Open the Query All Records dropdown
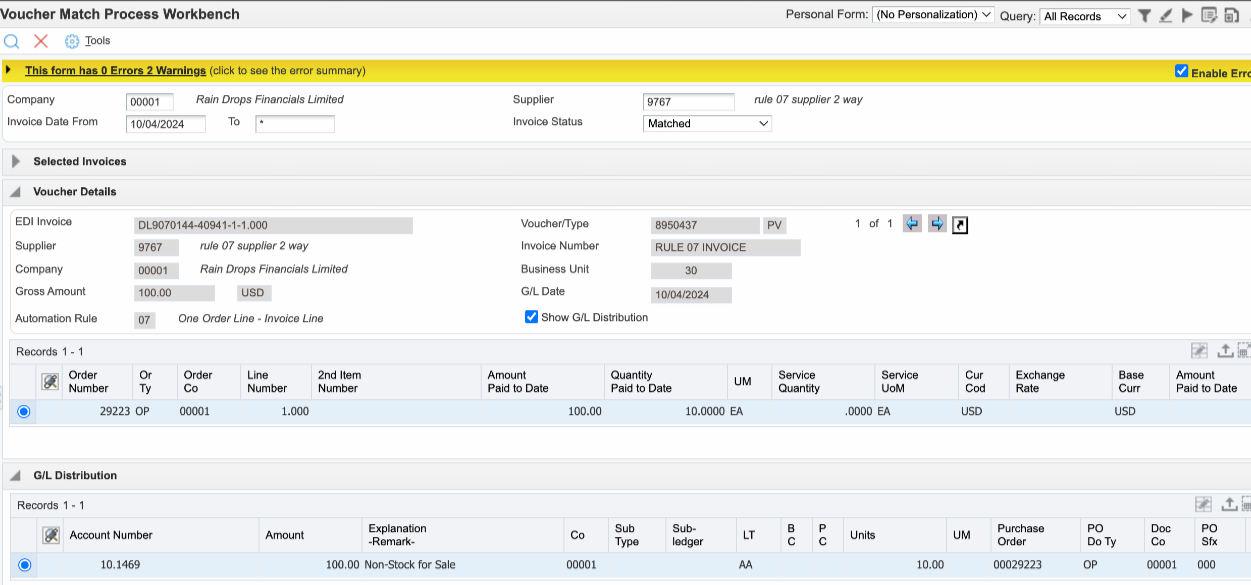The image size is (1251, 585). [1085, 16]
